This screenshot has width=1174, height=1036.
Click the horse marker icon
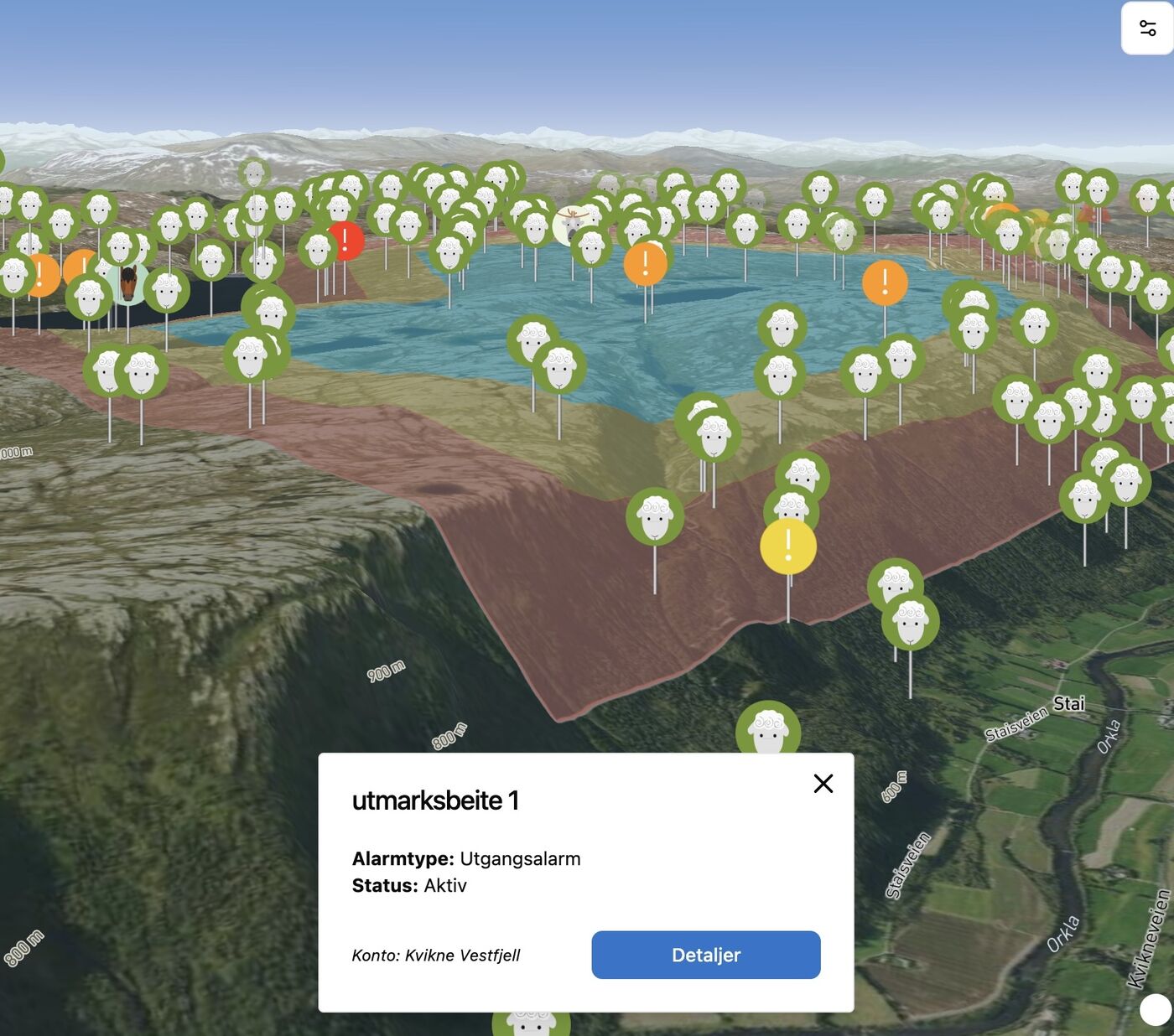coord(128,283)
